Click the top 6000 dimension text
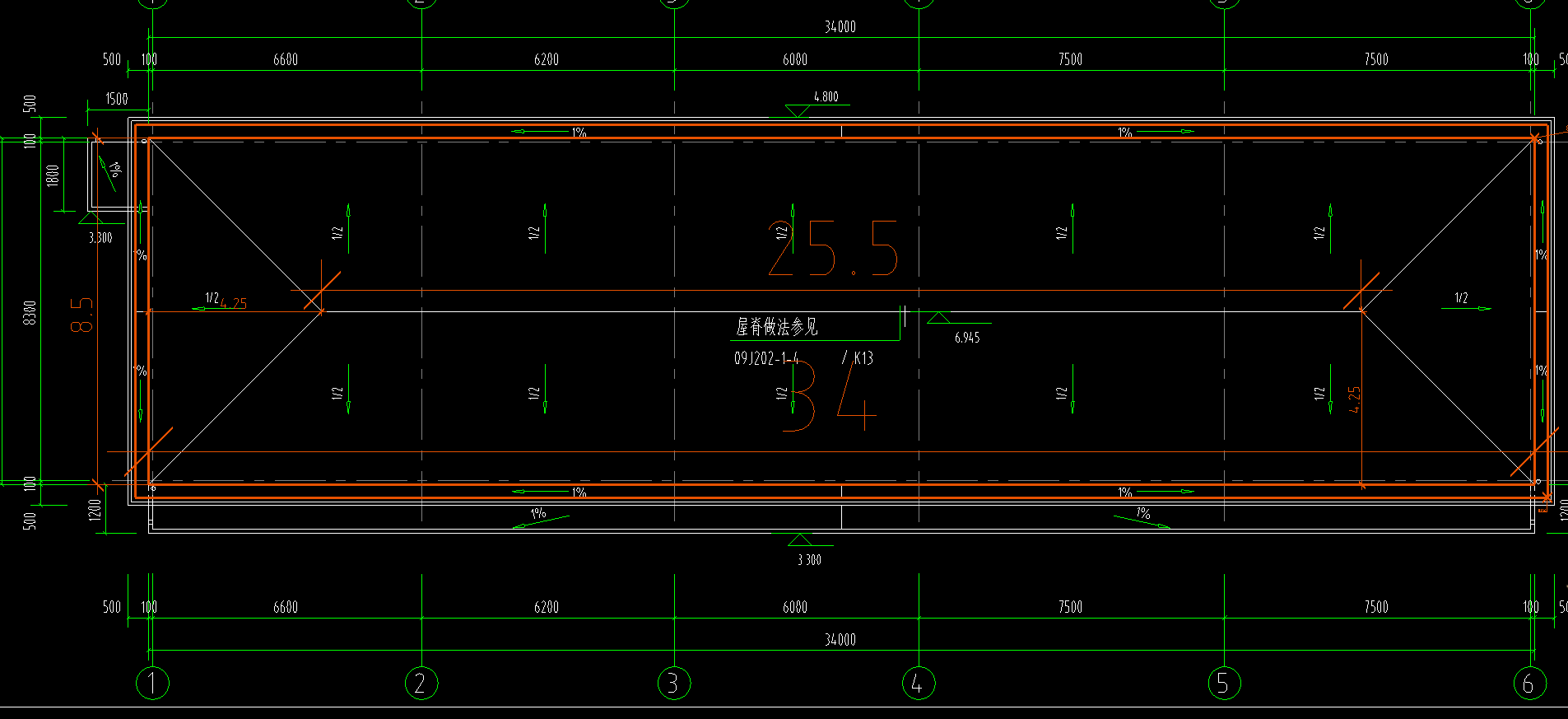 coord(795,59)
